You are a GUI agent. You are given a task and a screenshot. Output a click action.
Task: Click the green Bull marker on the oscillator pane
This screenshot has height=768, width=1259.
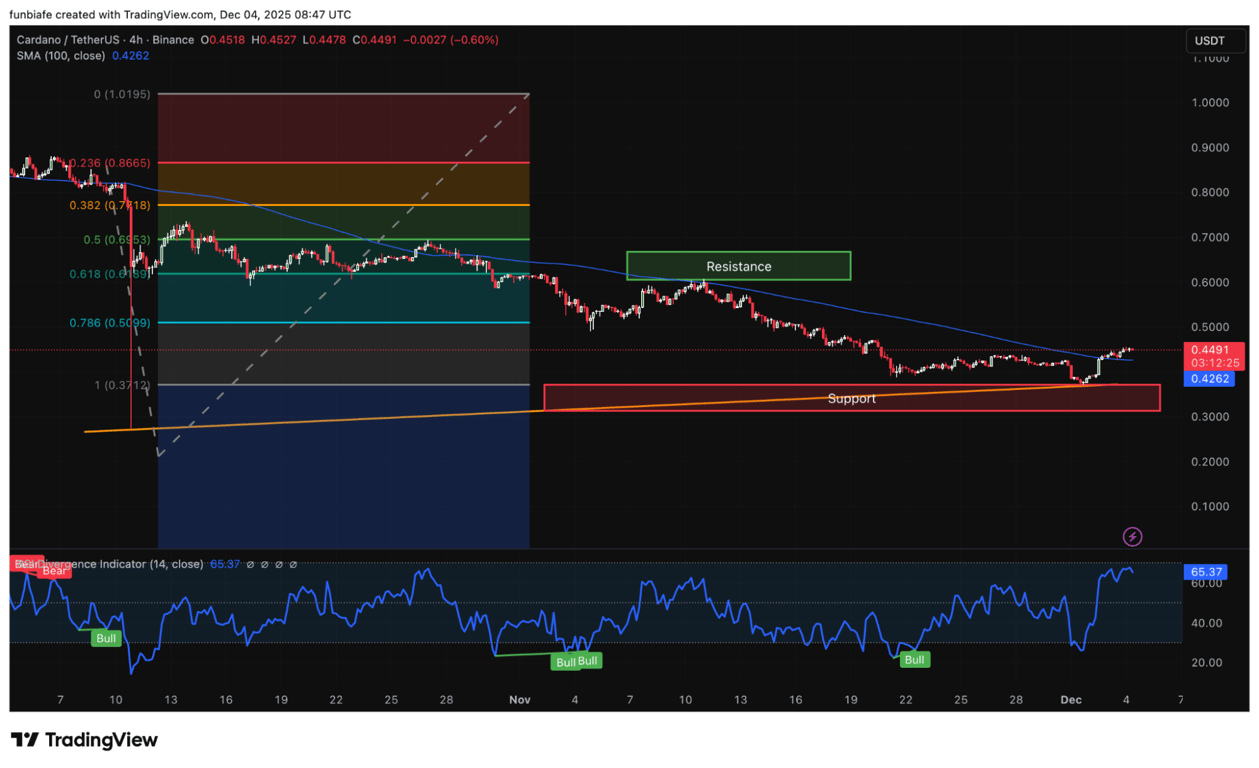coord(105,638)
